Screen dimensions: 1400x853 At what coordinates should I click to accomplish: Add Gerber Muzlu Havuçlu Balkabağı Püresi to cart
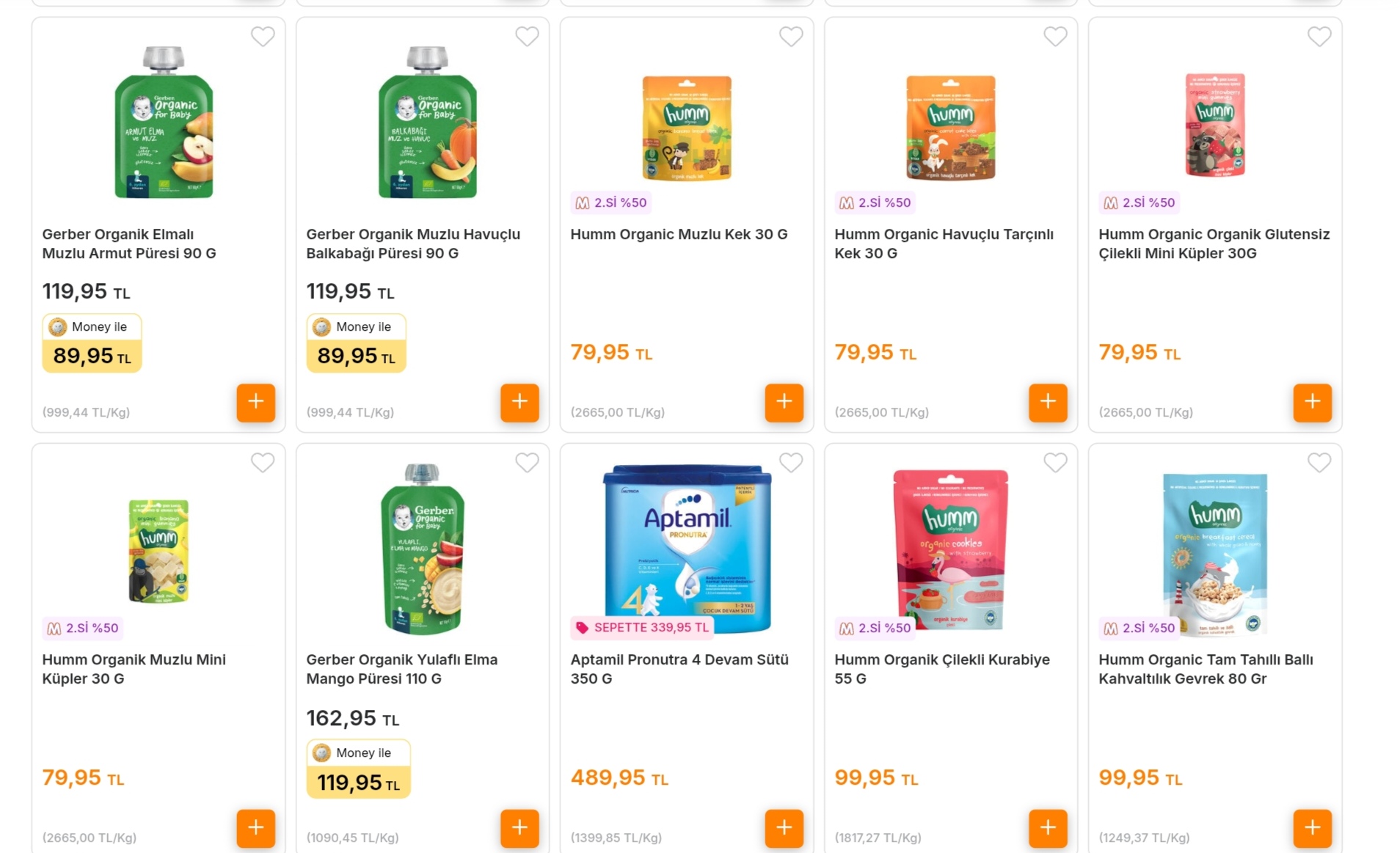pyautogui.click(x=519, y=402)
